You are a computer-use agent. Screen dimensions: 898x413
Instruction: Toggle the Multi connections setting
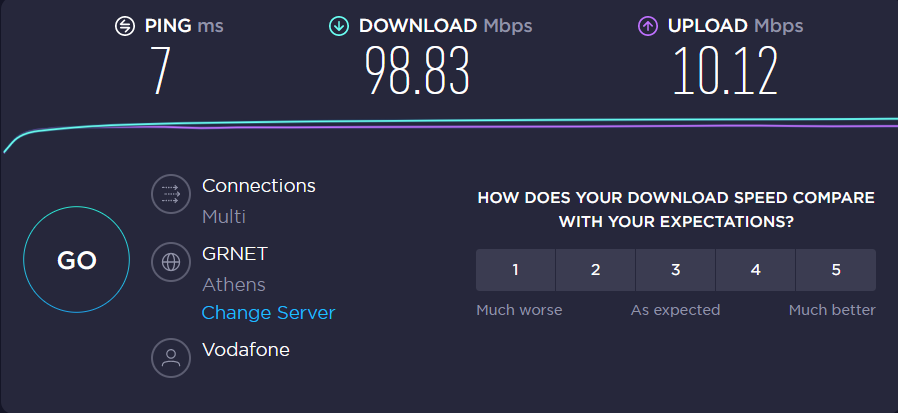click(224, 217)
